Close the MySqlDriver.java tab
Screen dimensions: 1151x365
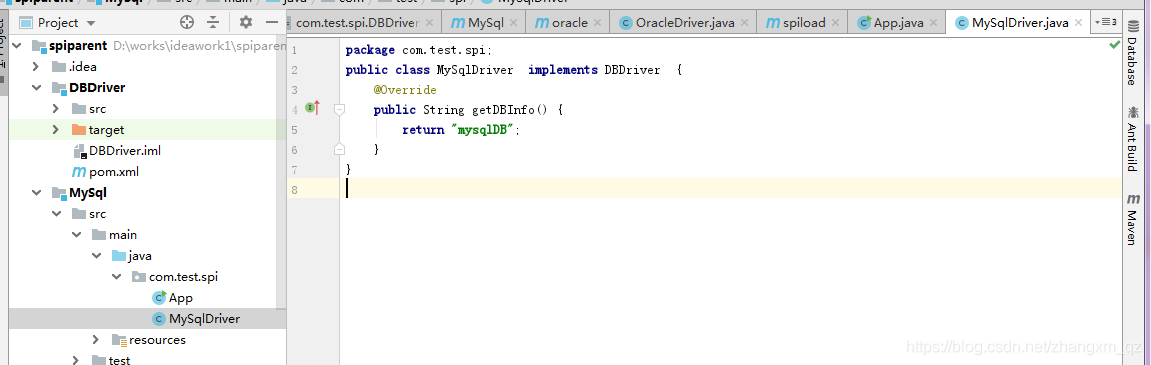(1078, 23)
